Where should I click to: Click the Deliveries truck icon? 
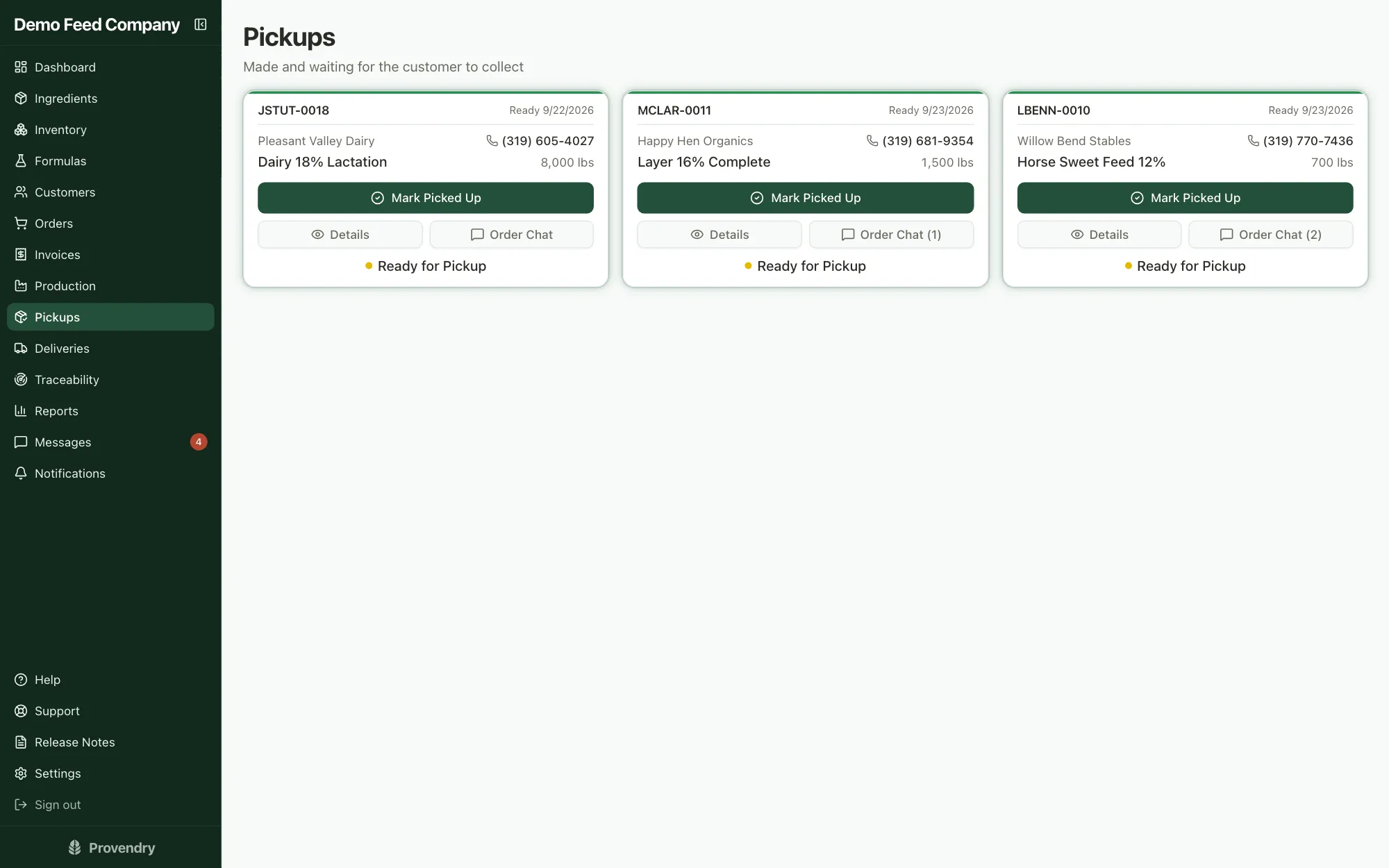pyautogui.click(x=21, y=348)
